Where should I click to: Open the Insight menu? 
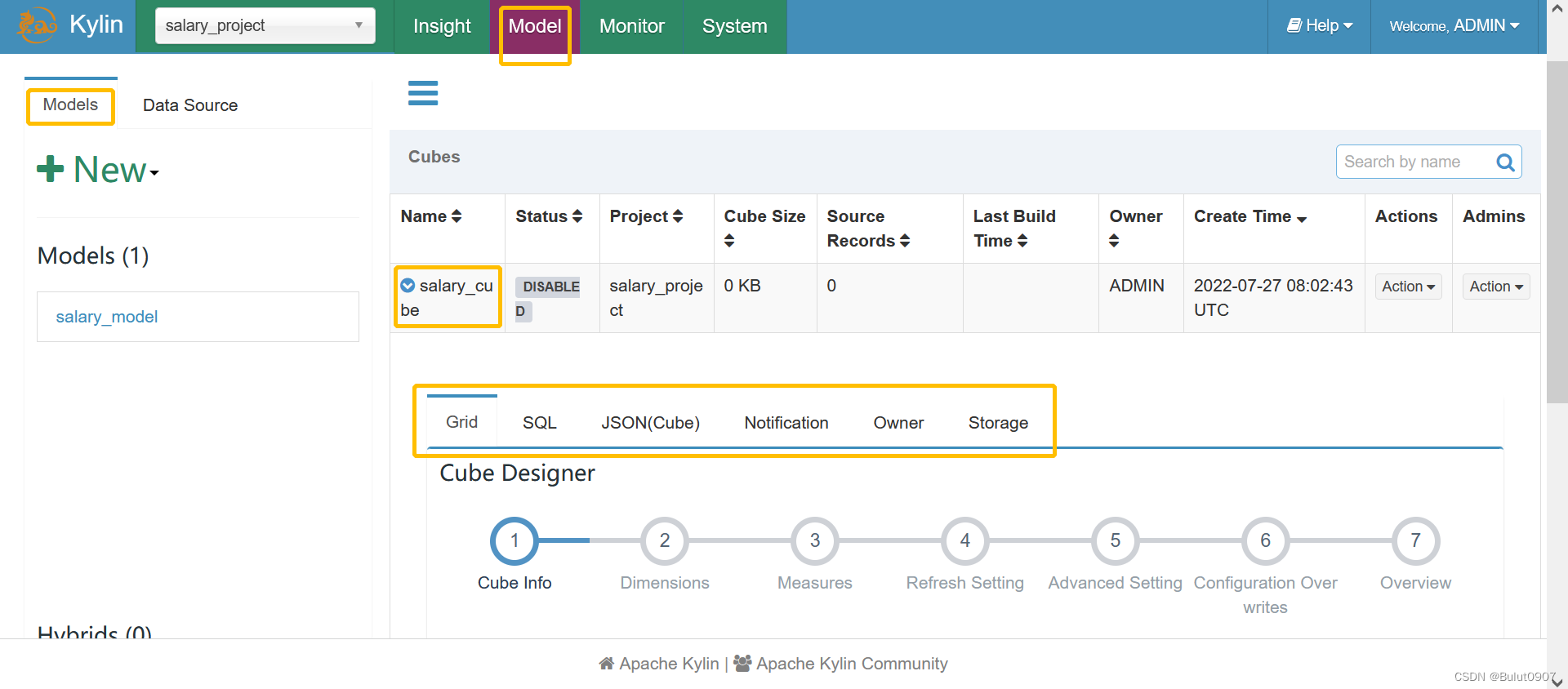point(442,26)
